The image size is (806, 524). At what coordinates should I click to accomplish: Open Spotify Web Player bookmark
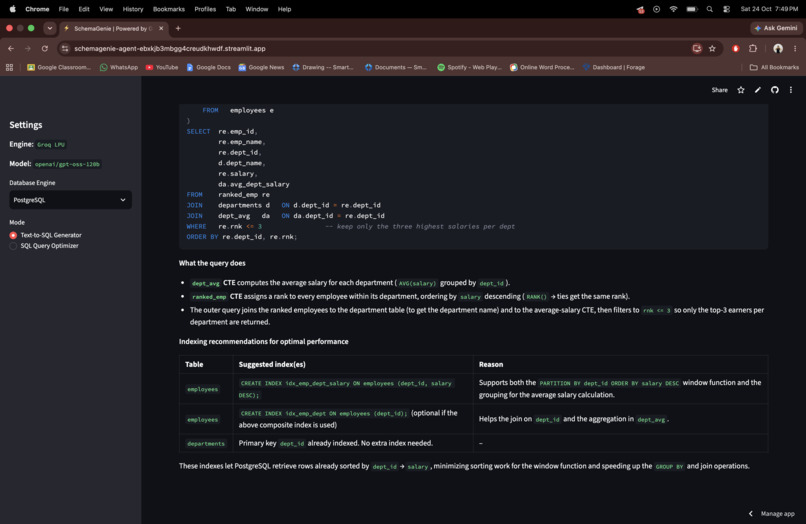point(469,67)
